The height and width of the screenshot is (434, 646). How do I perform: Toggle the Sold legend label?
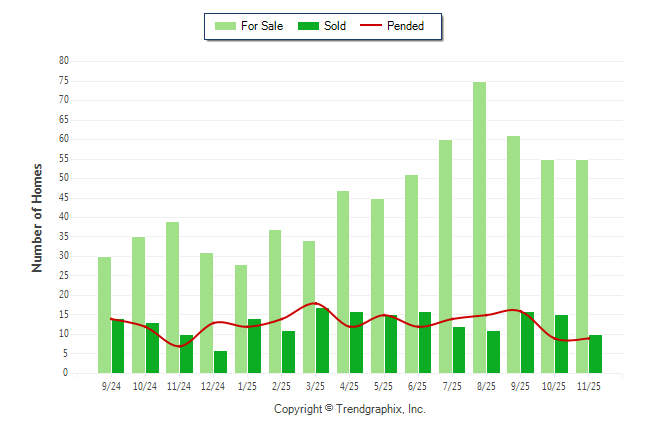tap(335, 26)
